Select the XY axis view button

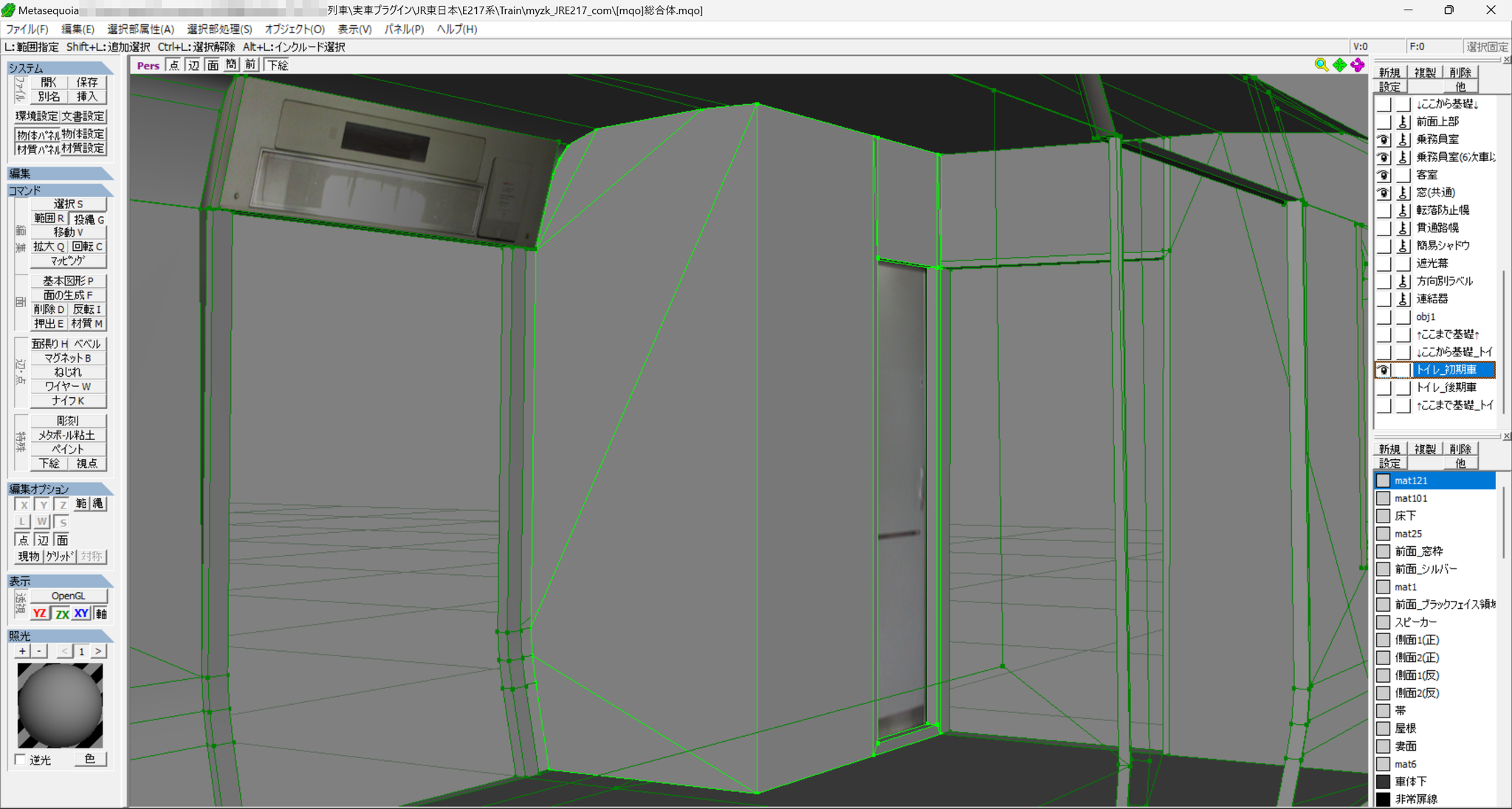(x=81, y=613)
